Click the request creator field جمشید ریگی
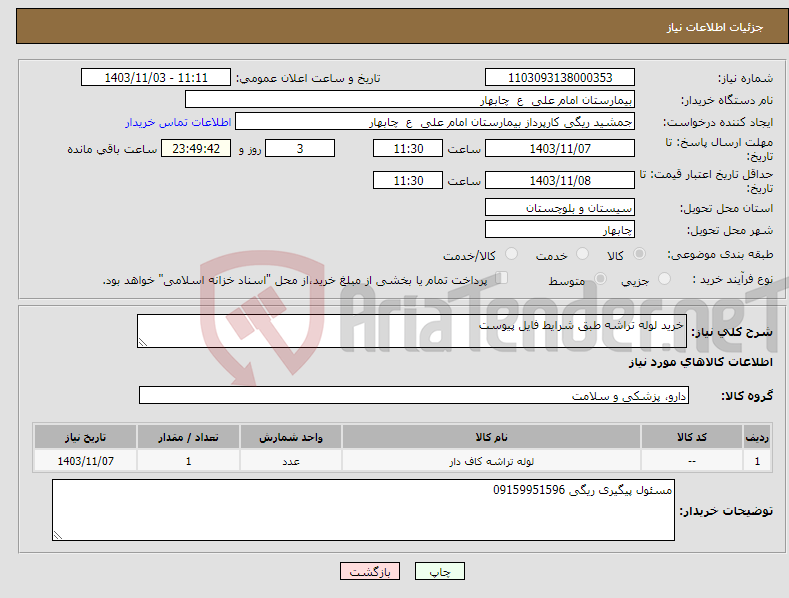The width and height of the screenshot is (789, 598). point(435,122)
